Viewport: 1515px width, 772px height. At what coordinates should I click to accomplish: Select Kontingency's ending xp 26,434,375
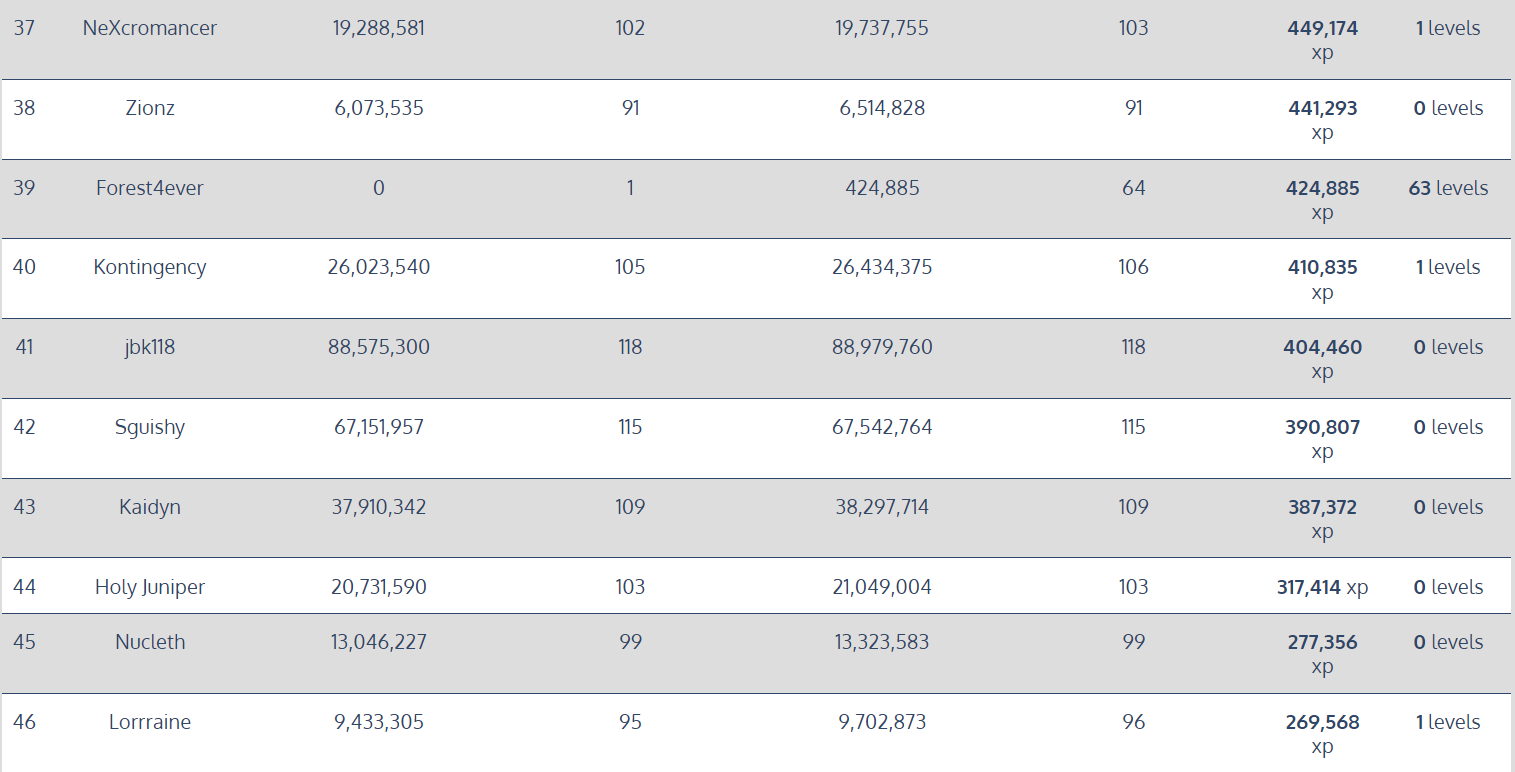882,267
